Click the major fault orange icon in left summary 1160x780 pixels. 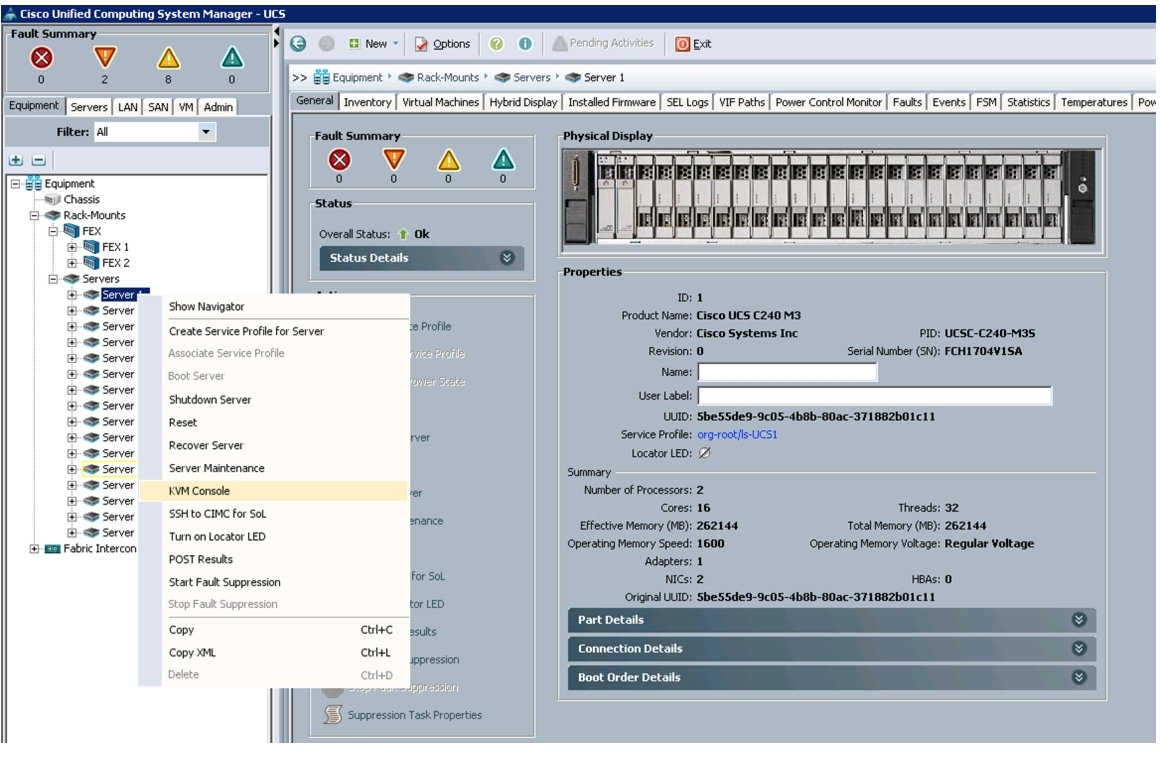click(x=104, y=59)
